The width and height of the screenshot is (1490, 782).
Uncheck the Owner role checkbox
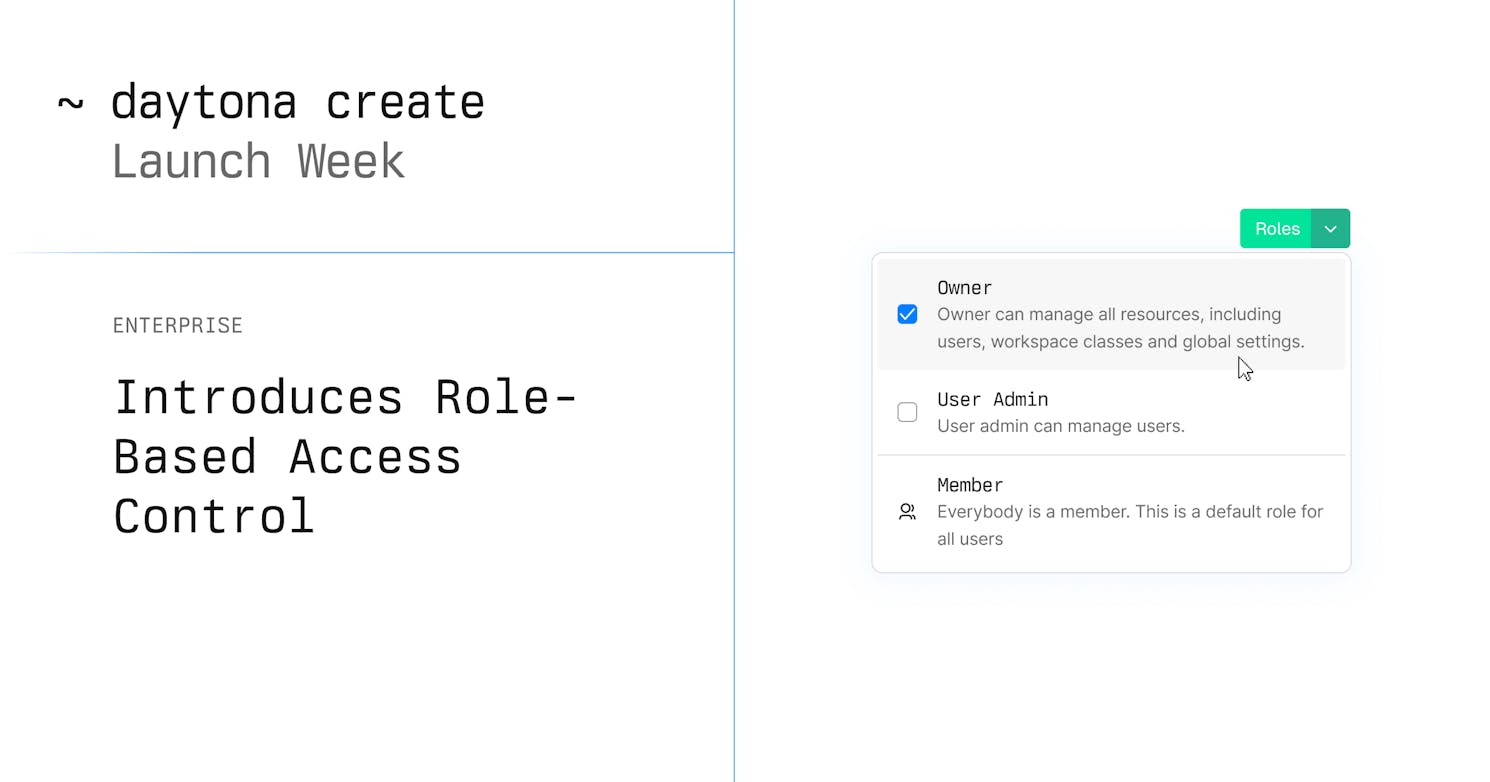(x=907, y=314)
